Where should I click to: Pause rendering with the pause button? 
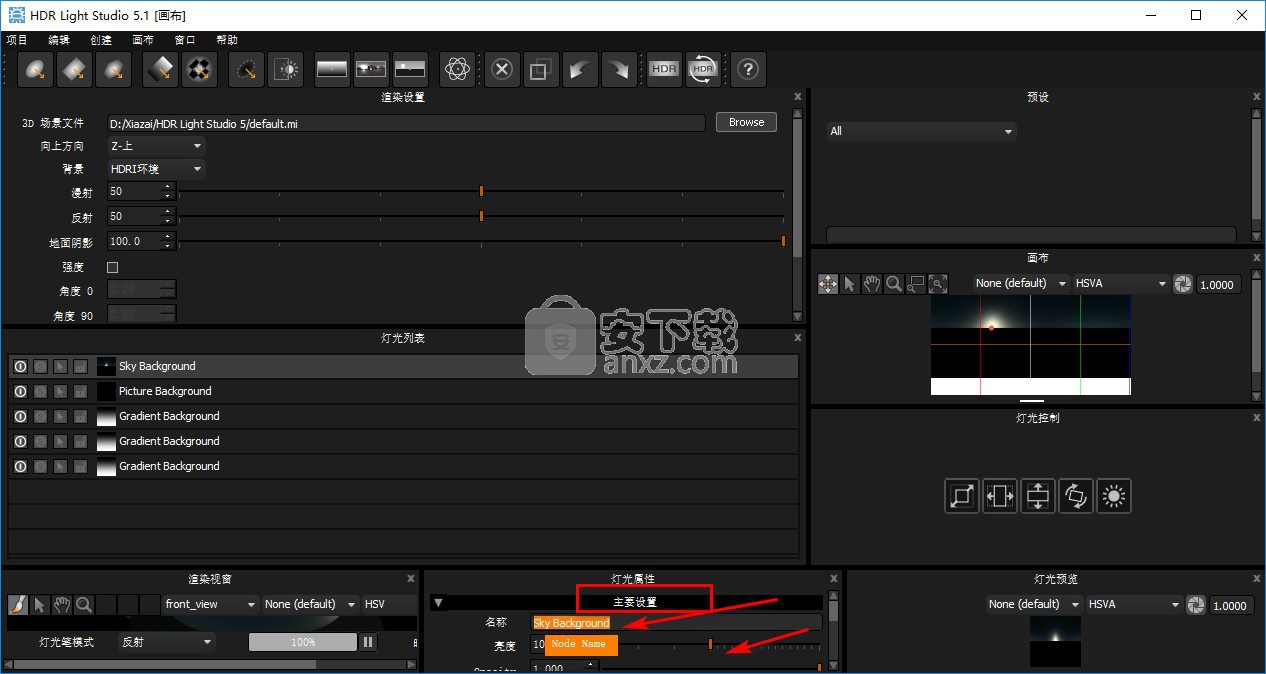[x=368, y=642]
